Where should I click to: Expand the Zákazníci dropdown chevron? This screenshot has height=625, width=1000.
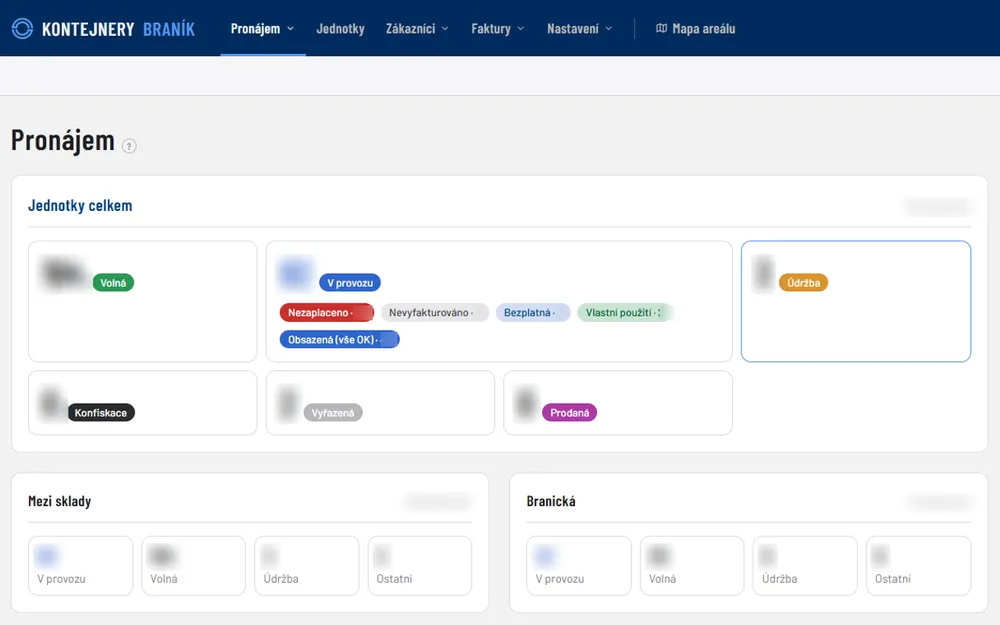(445, 29)
